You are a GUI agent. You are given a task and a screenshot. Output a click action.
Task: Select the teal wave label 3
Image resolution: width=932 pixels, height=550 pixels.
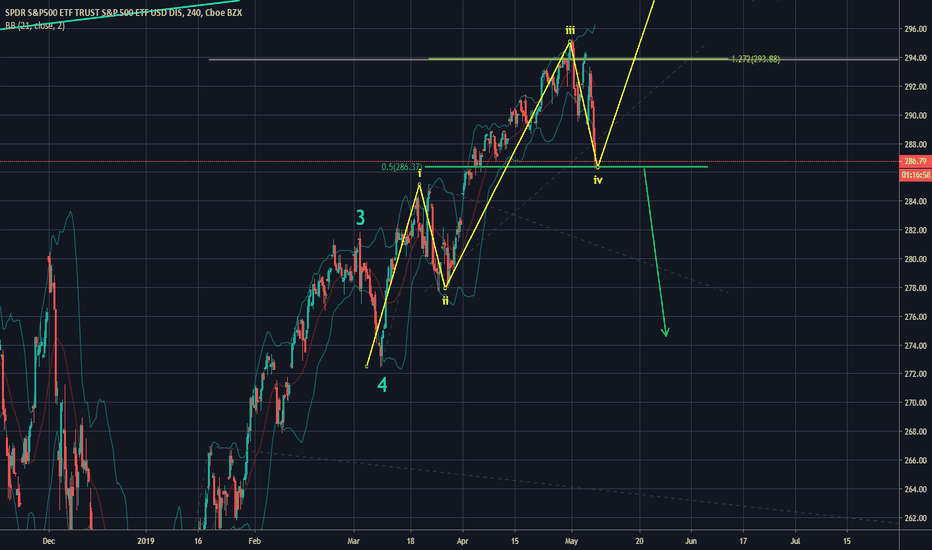coord(360,218)
